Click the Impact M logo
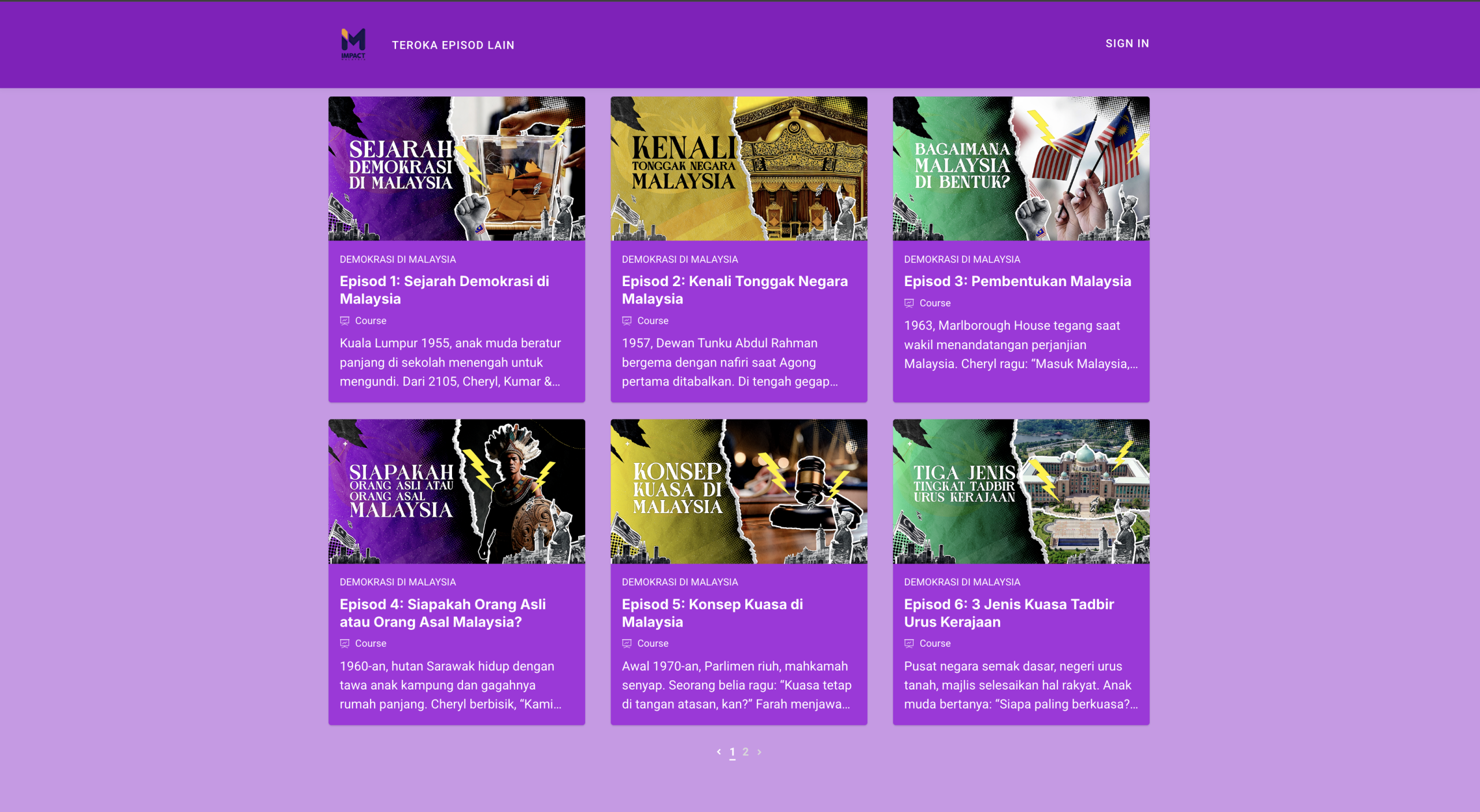Image resolution: width=1480 pixels, height=812 pixels. (x=353, y=43)
